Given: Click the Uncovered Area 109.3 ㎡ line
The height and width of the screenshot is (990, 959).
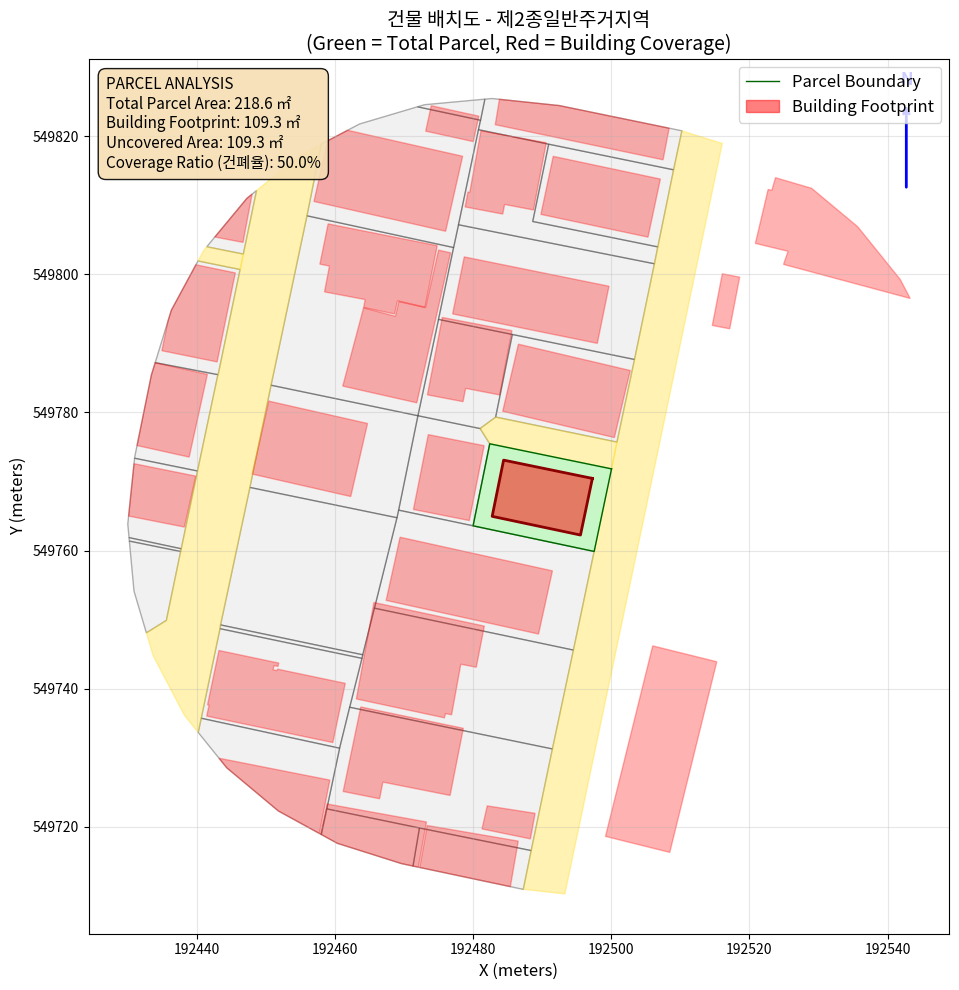Looking at the screenshot, I should pos(195,142).
